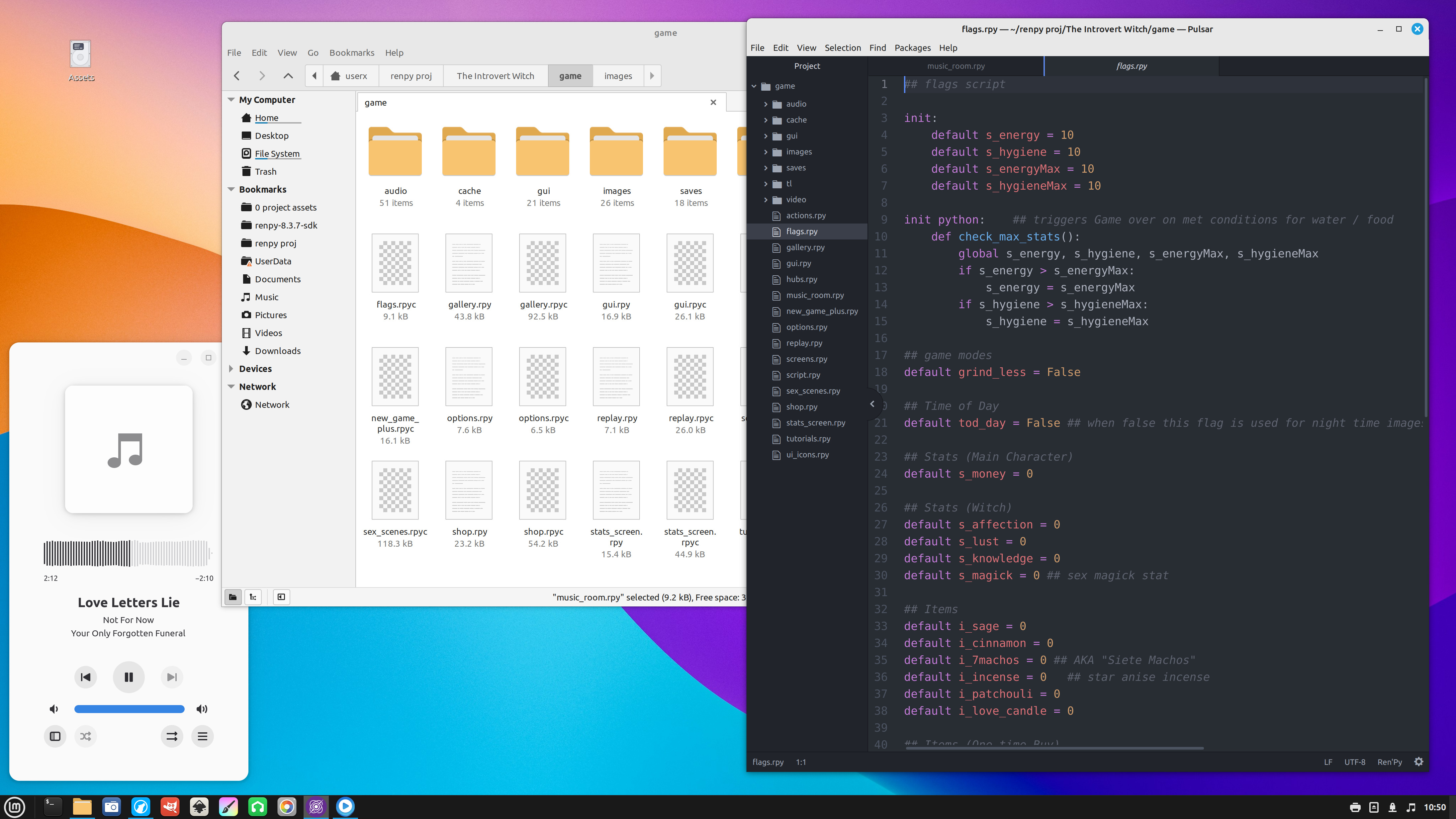1456x819 pixels.
Task: Open the file manager taskbar icon
Action: tap(82, 807)
